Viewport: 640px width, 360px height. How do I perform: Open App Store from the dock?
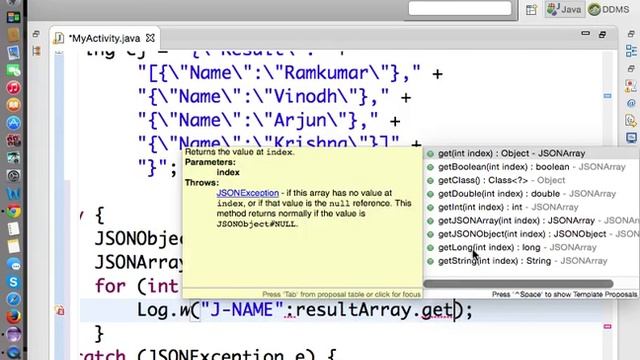click(13, 123)
